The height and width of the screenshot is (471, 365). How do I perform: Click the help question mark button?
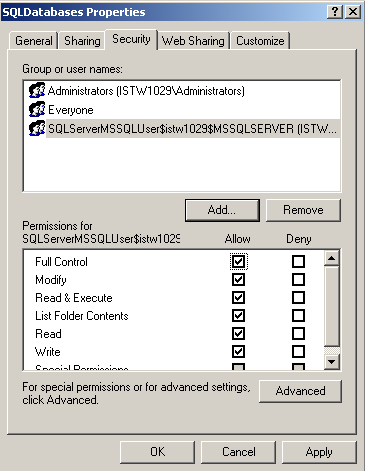coord(335,12)
